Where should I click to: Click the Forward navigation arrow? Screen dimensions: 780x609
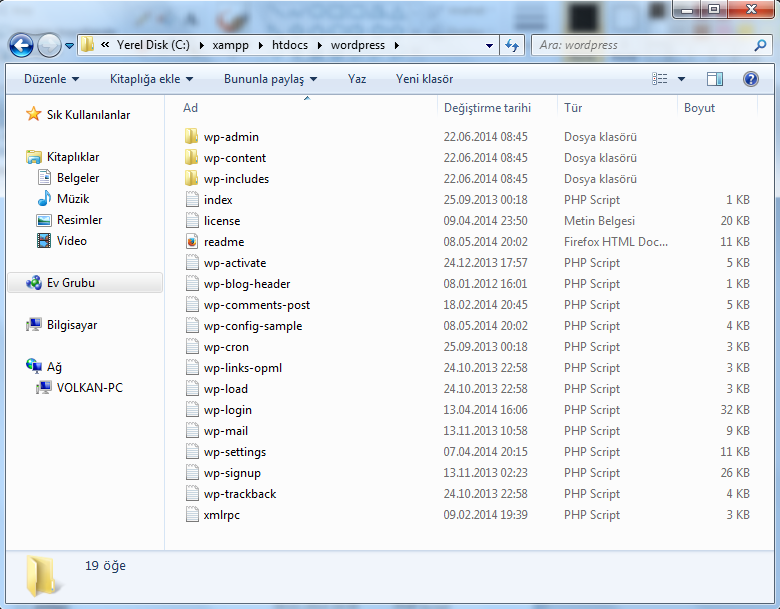(x=49, y=46)
